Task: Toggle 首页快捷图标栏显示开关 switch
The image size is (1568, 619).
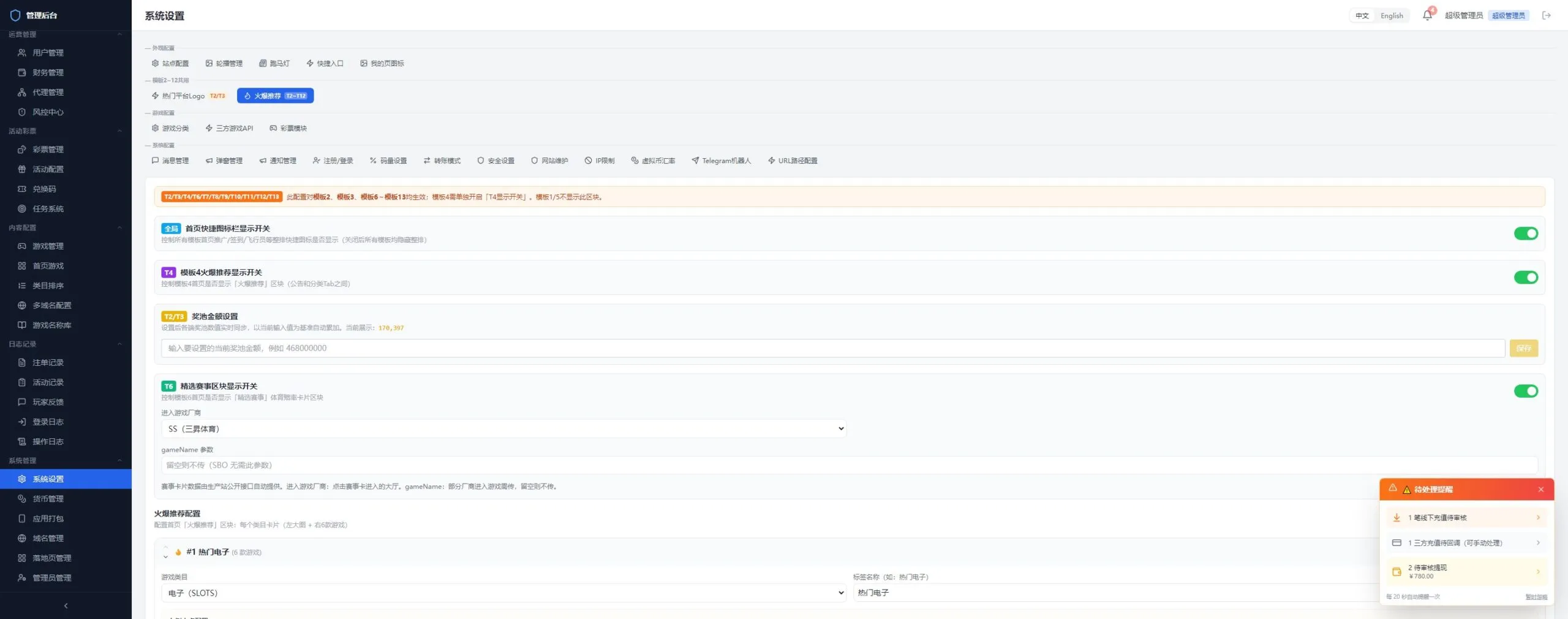Action: point(1526,234)
